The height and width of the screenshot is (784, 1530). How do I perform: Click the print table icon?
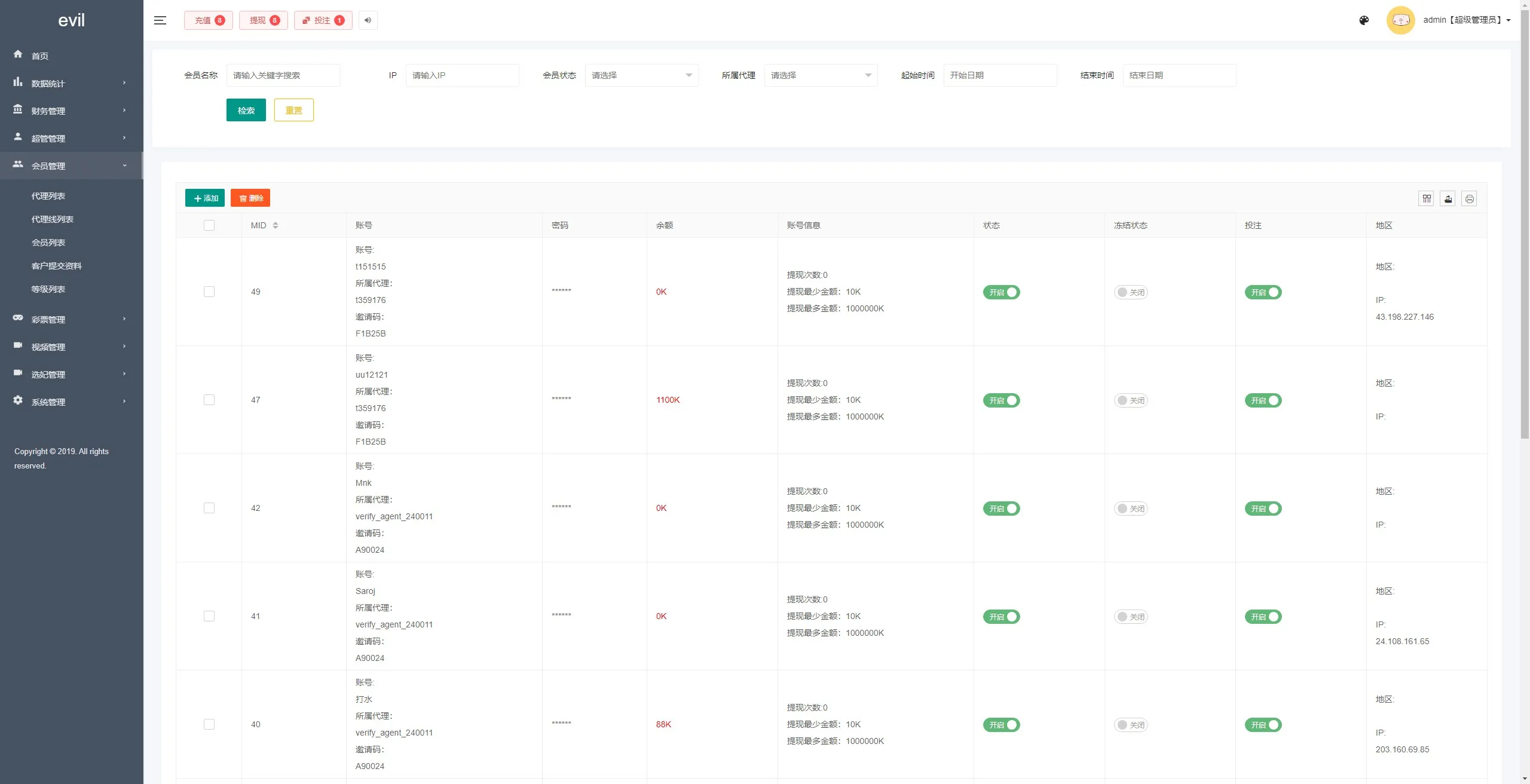1470,198
